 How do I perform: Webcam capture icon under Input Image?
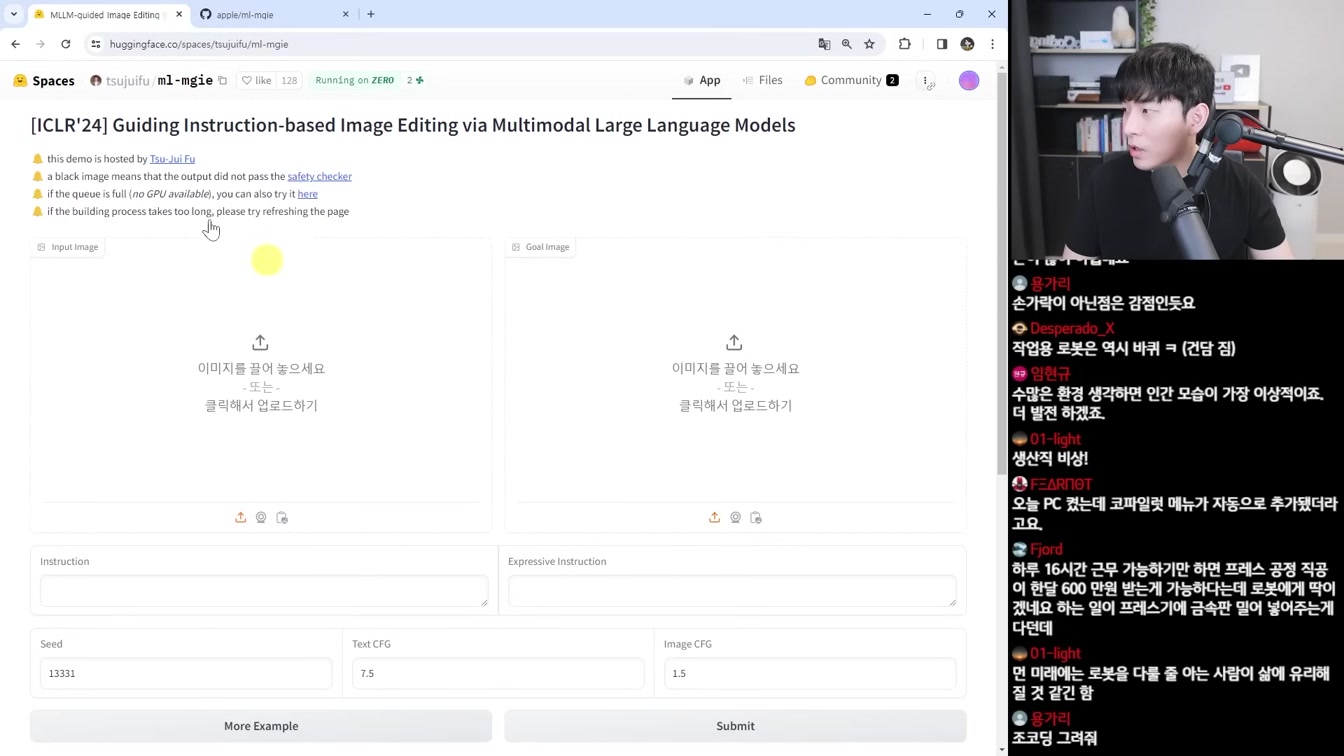click(x=261, y=517)
